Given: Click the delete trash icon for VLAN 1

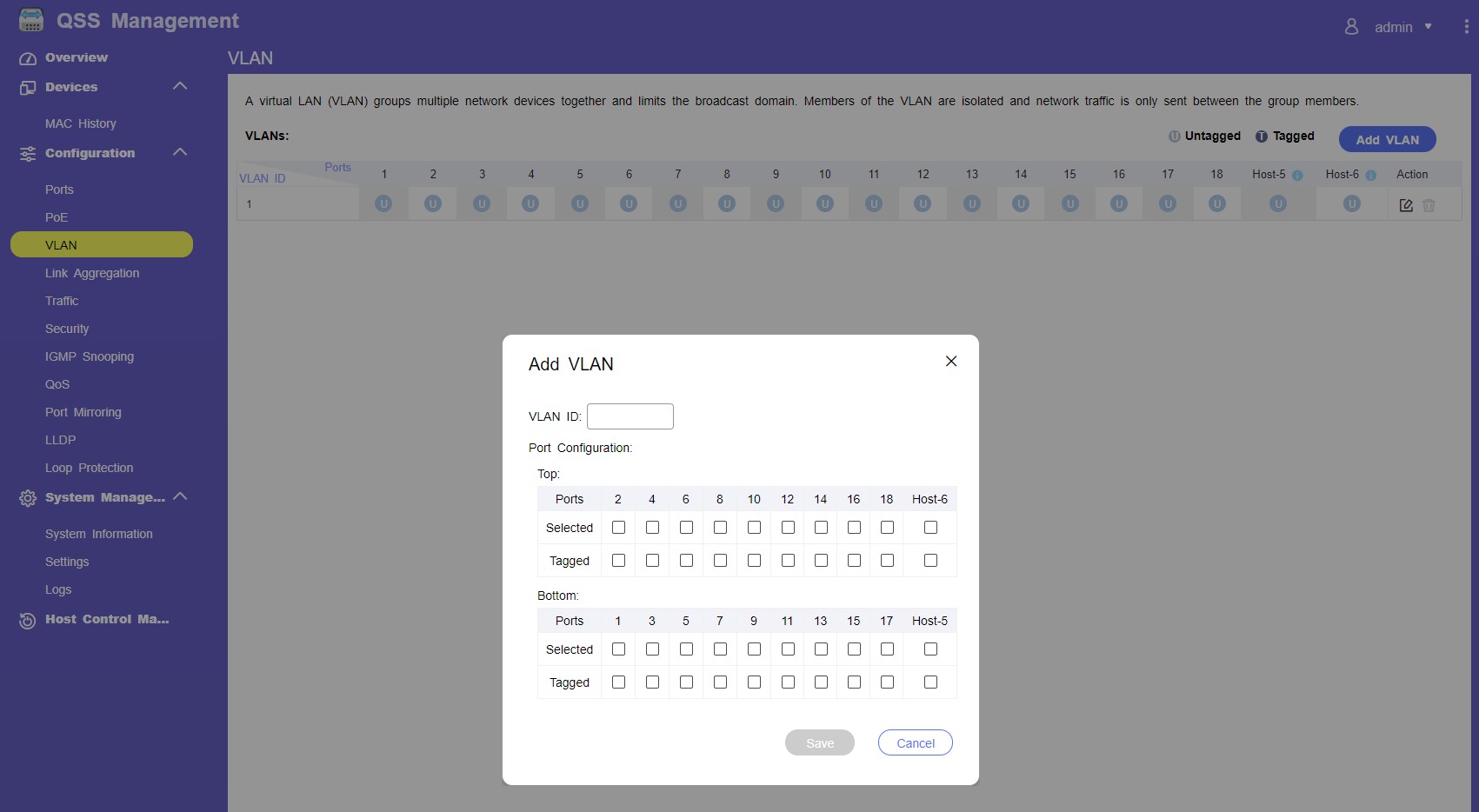Looking at the screenshot, I should (x=1429, y=205).
